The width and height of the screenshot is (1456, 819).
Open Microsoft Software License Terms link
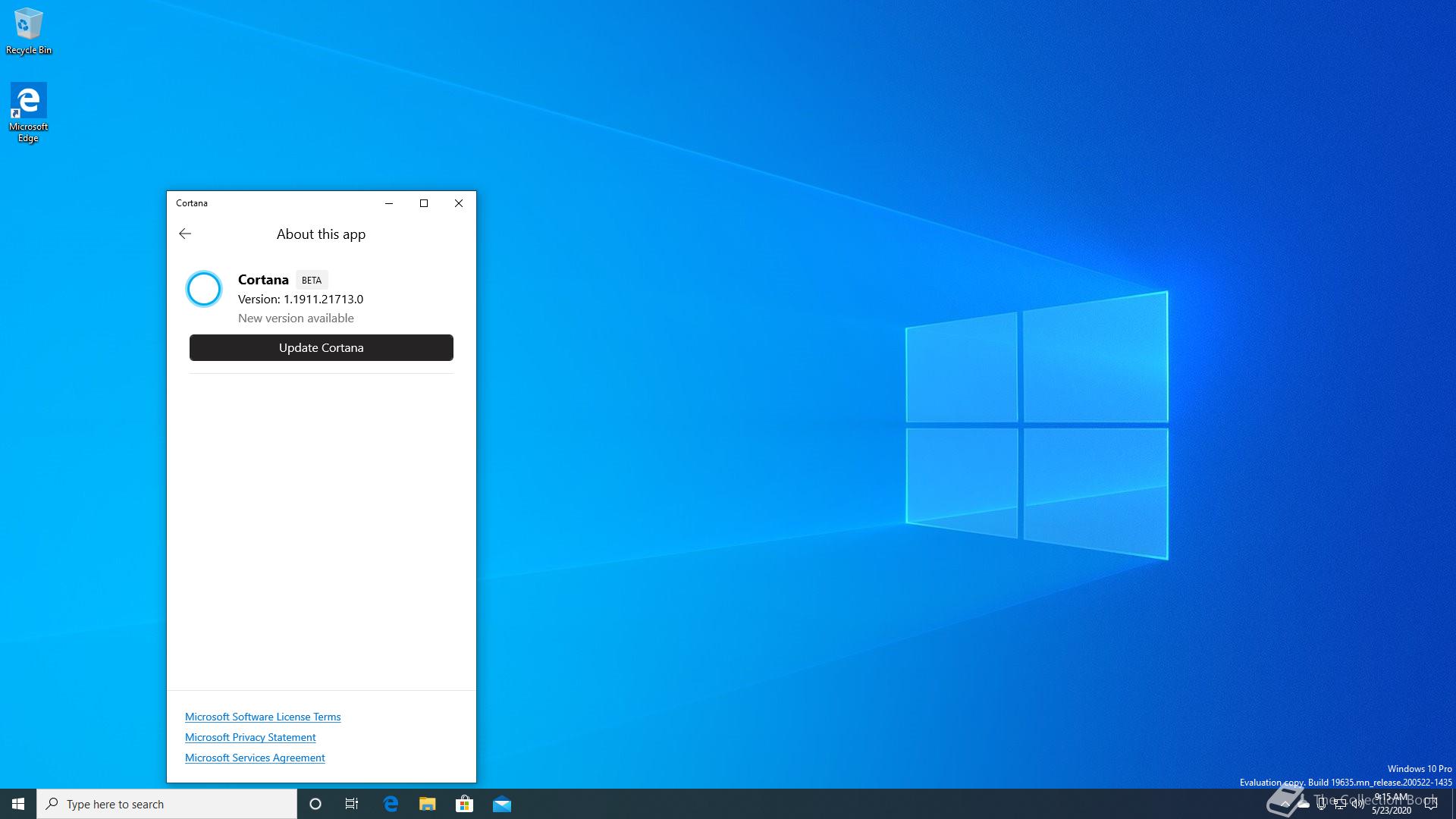point(262,717)
